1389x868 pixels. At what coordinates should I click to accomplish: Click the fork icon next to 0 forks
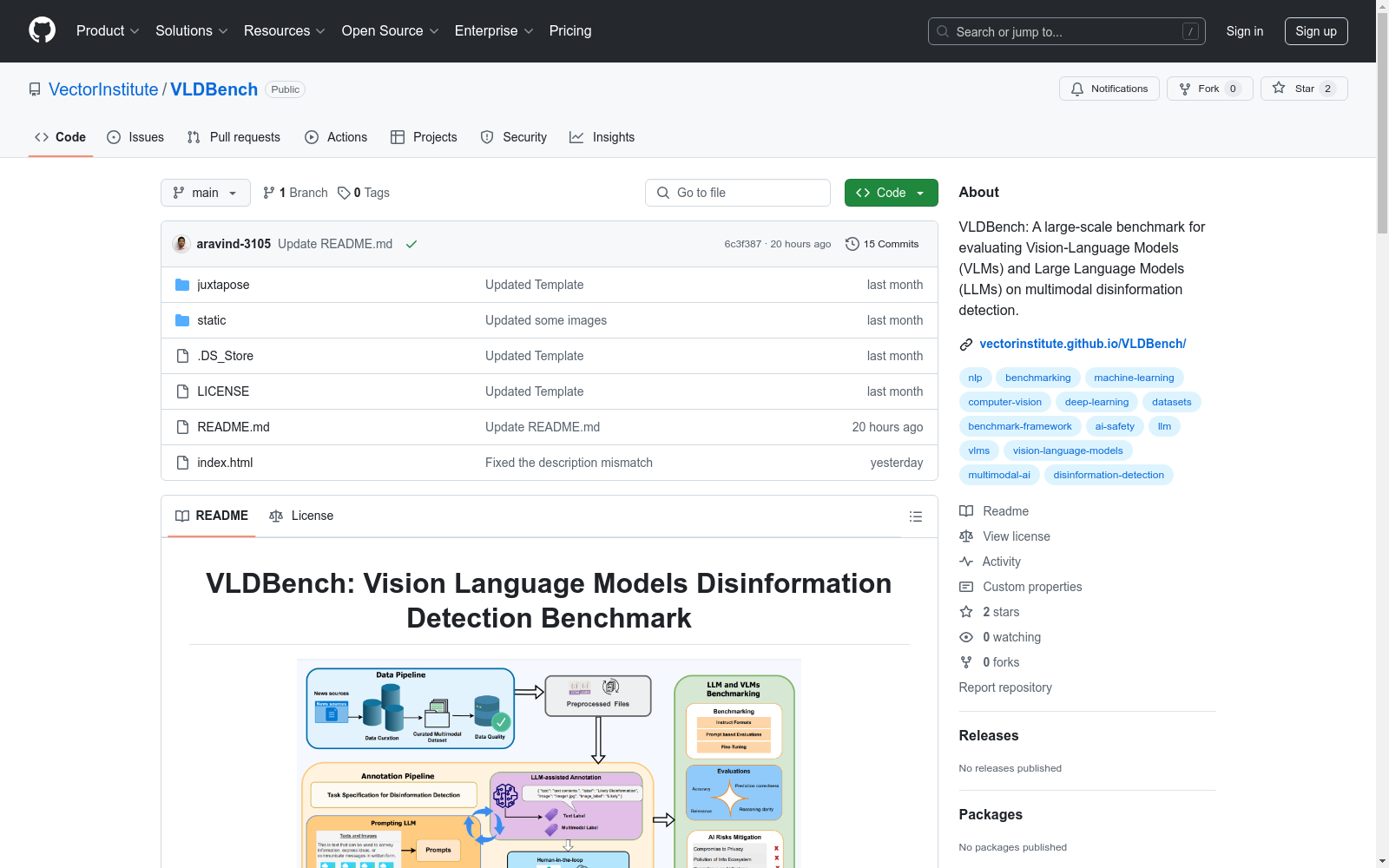pos(966,662)
